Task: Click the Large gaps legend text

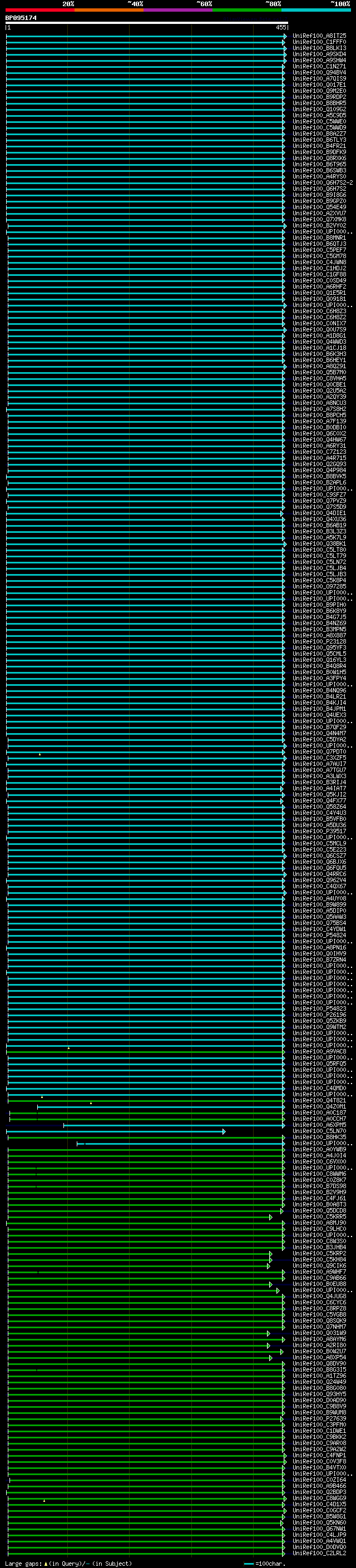Action: point(68,1564)
